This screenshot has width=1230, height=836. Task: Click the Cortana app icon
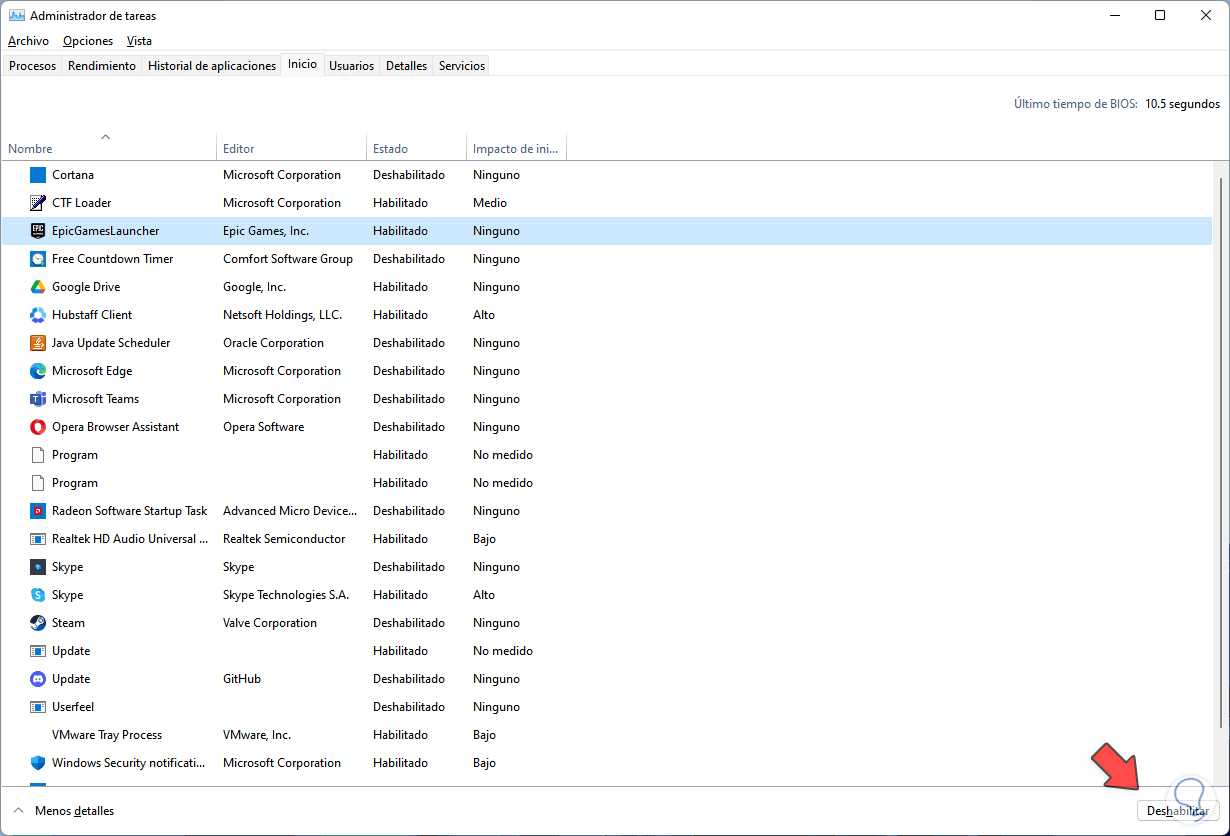[x=38, y=175]
